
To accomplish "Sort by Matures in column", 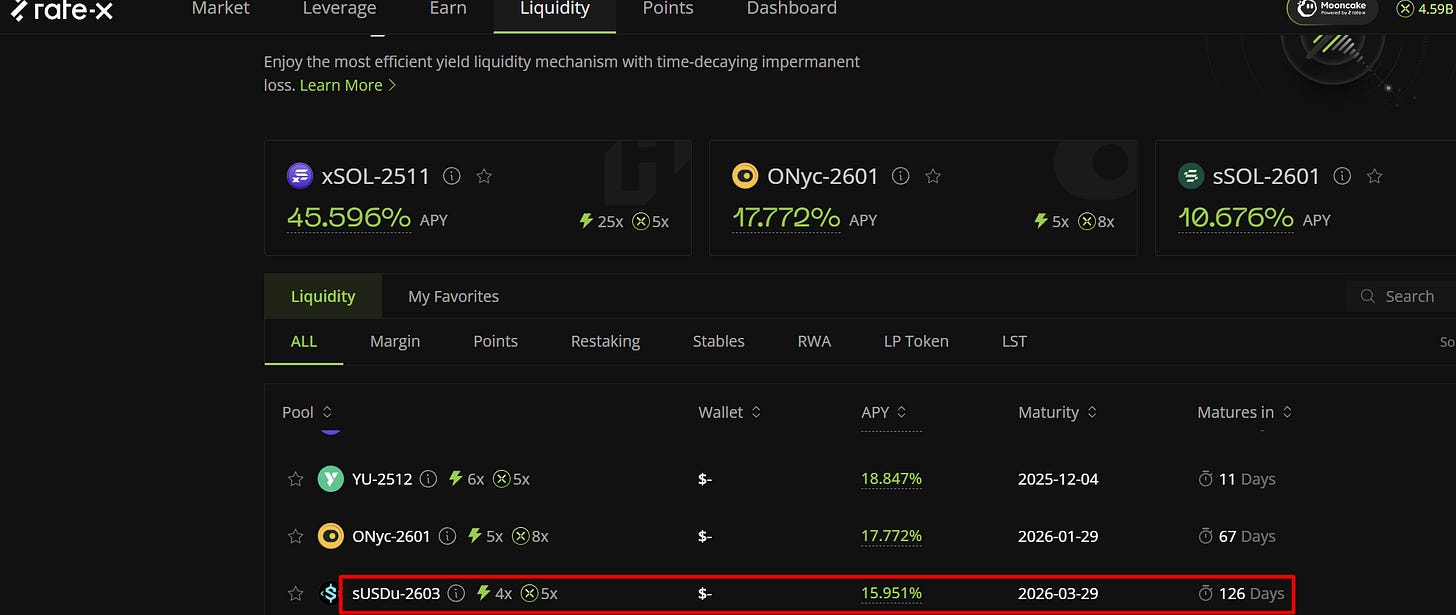I will (1244, 412).
